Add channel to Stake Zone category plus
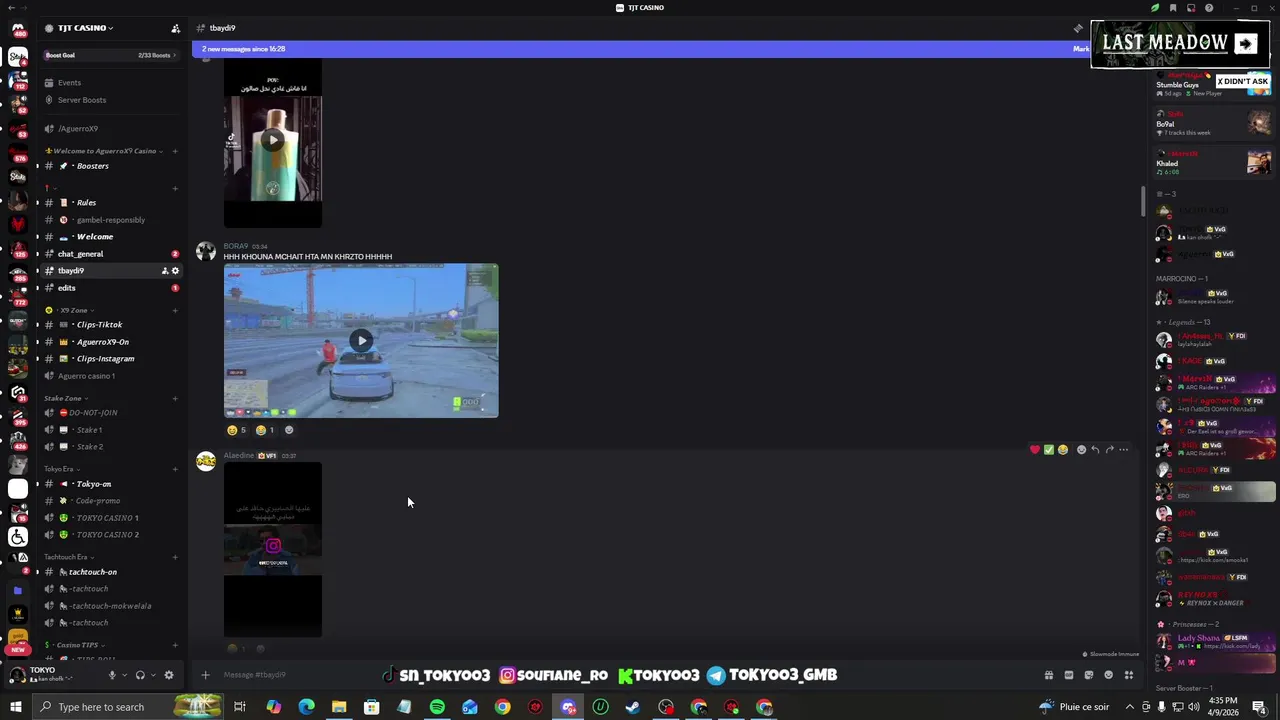This screenshot has height=720, width=1280. pyautogui.click(x=175, y=398)
